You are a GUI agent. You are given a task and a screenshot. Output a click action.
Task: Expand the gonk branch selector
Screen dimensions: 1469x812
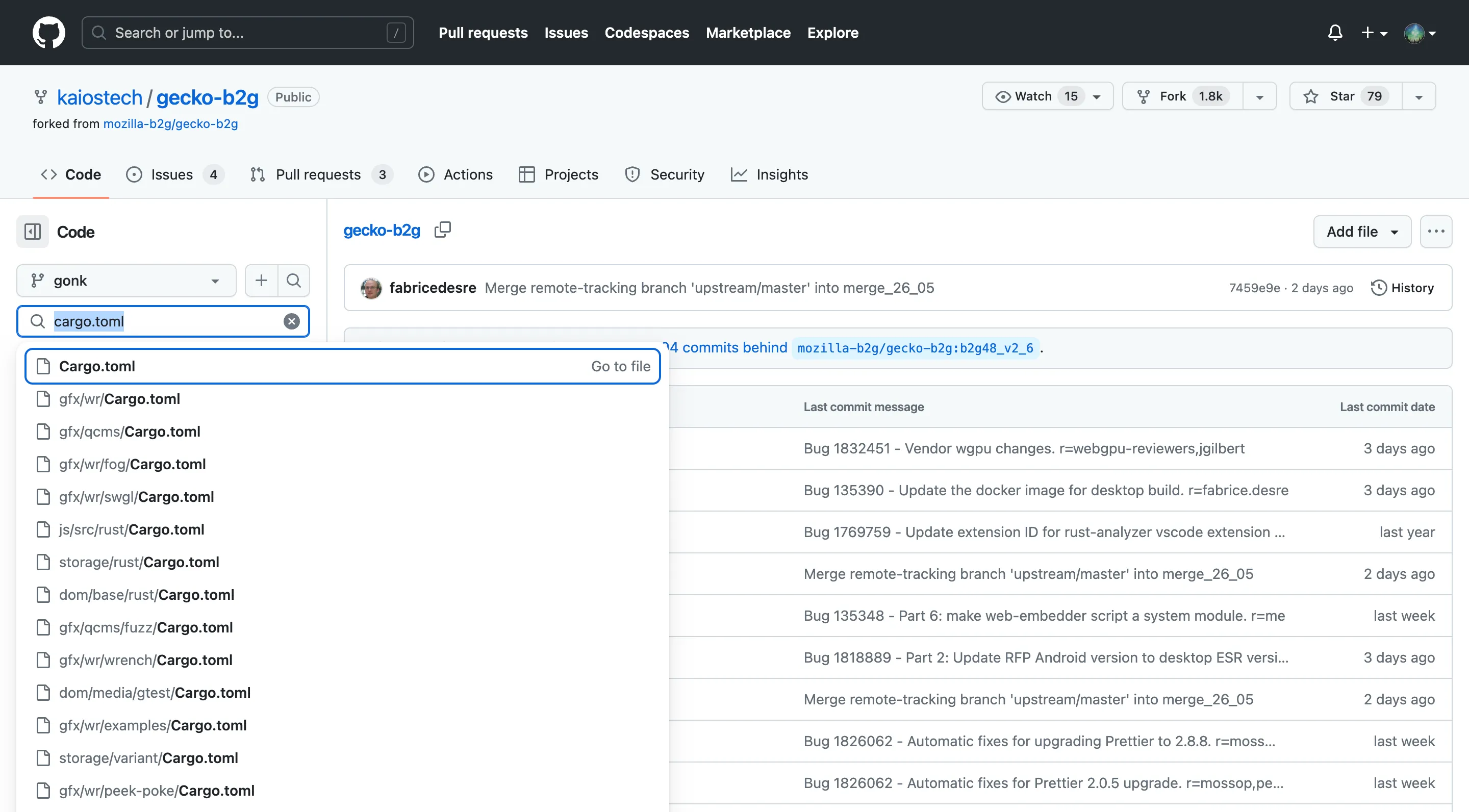point(126,281)
